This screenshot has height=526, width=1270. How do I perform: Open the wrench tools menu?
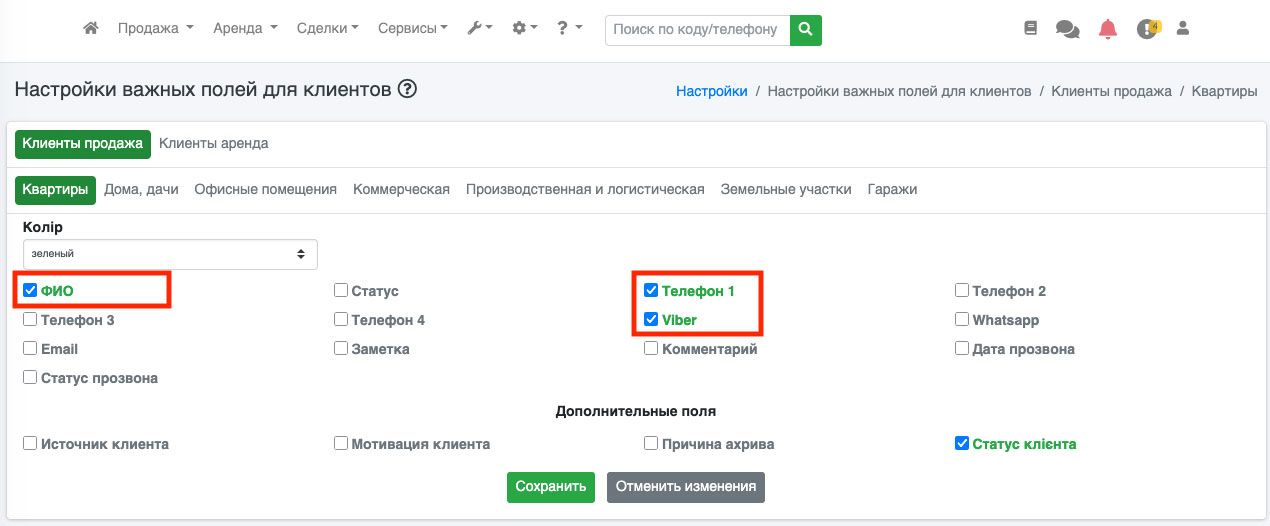click(x=479, y=29)
